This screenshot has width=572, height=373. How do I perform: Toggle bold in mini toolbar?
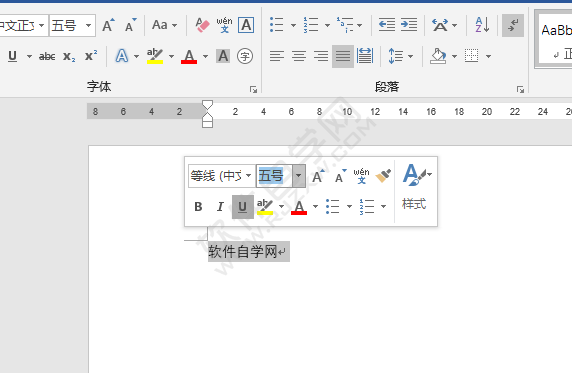[x=198, y=207]
